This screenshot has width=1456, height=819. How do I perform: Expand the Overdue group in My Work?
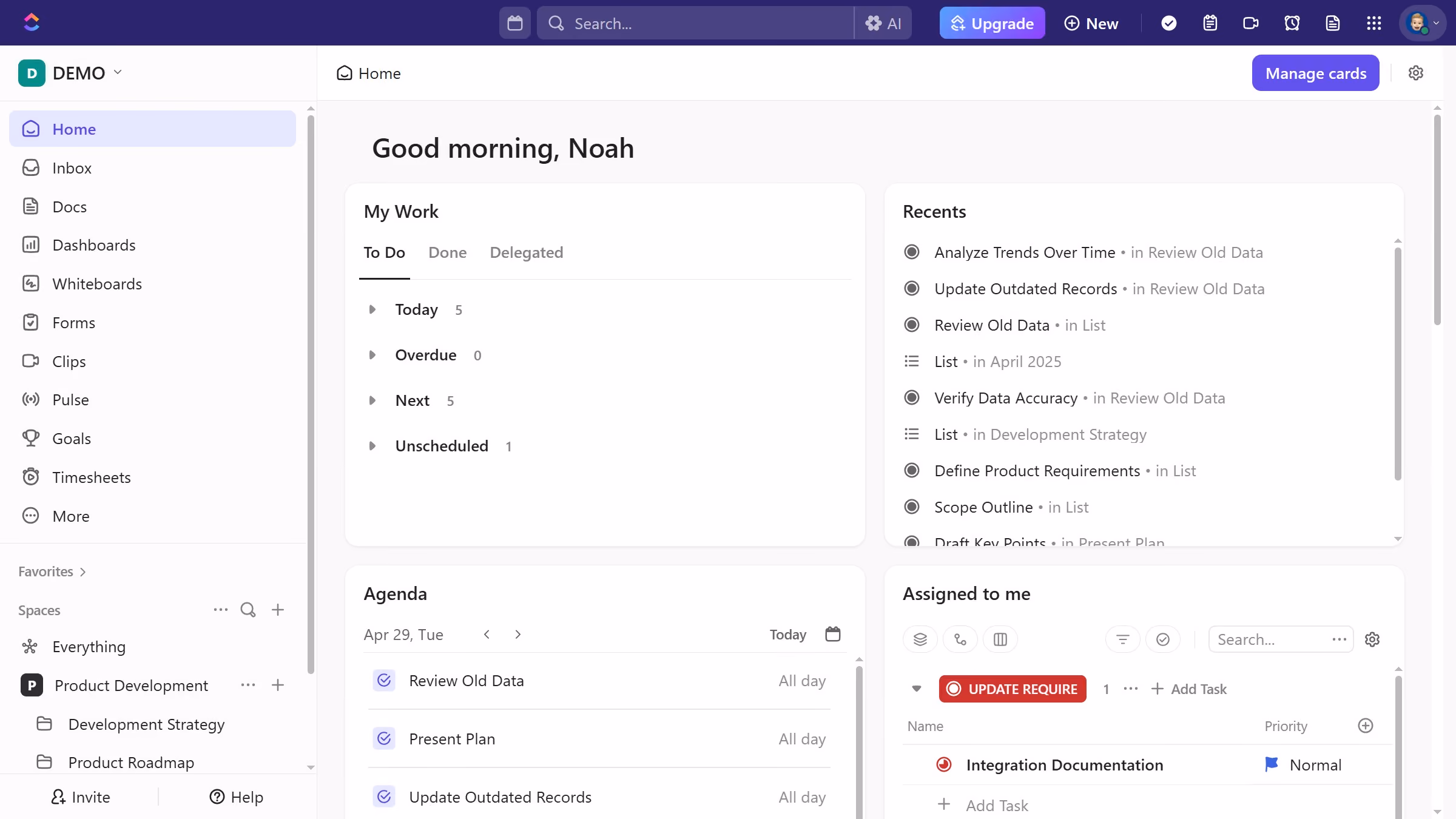372,355
